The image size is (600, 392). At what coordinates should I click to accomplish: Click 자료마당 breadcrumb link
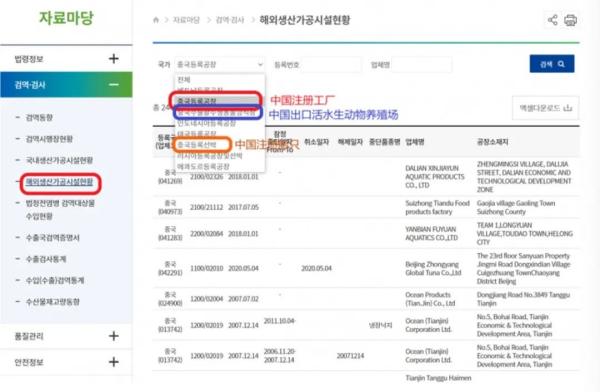(186, 20)
